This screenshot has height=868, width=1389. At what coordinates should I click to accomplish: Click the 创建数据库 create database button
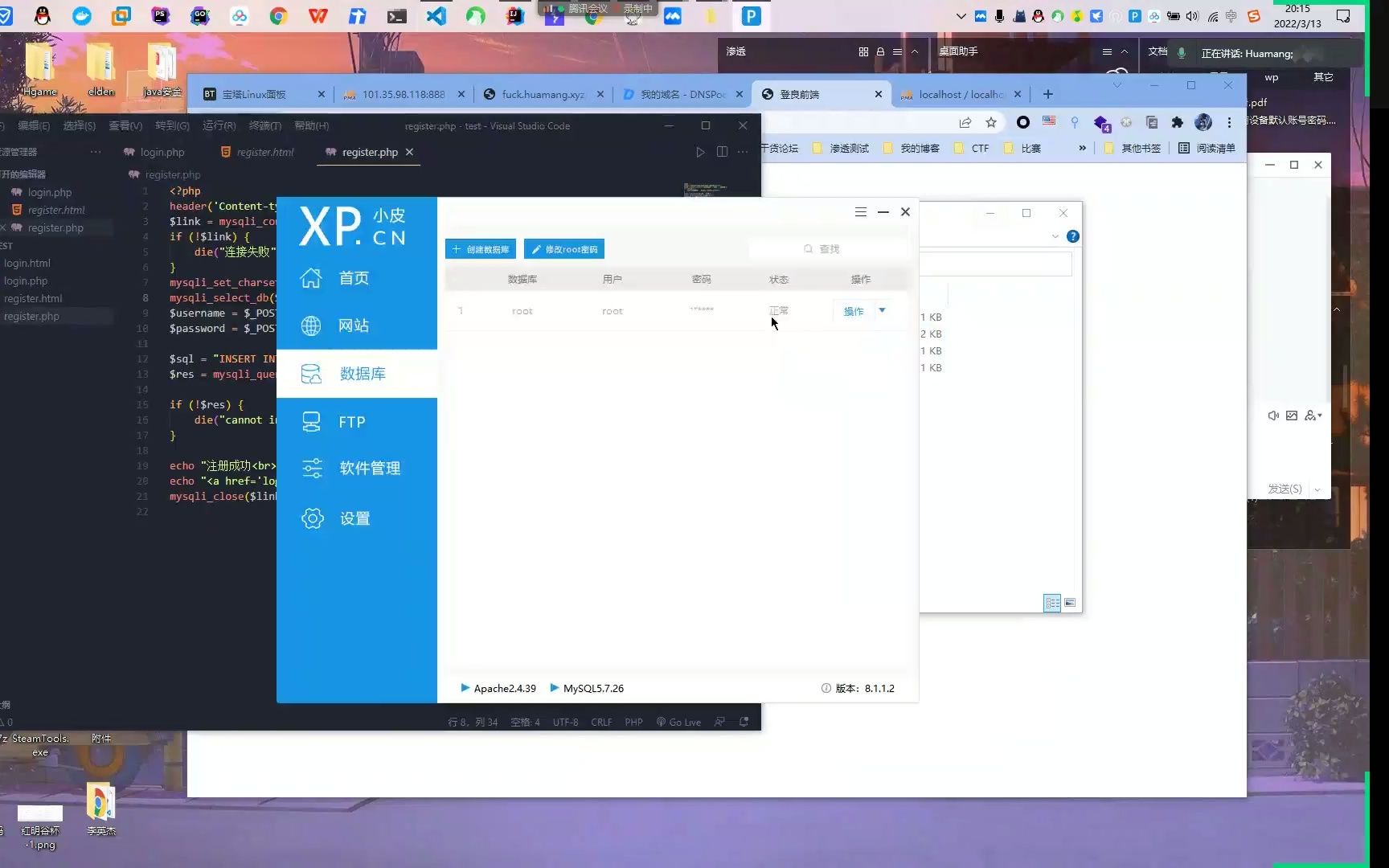pos(481,249)
